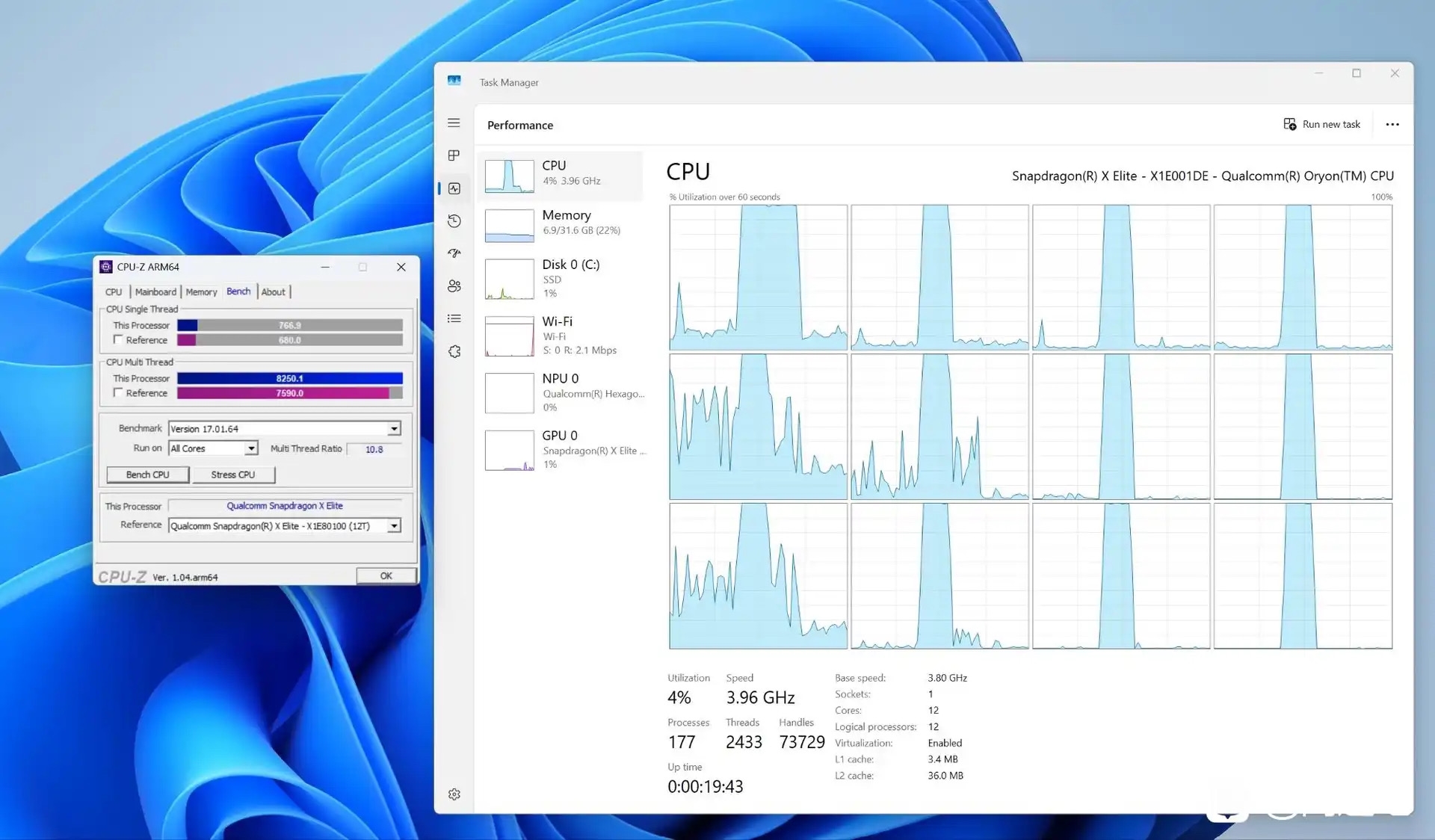Open Task Manager hamburger navigation menu
1435x840 pixels.
[454, 123]
